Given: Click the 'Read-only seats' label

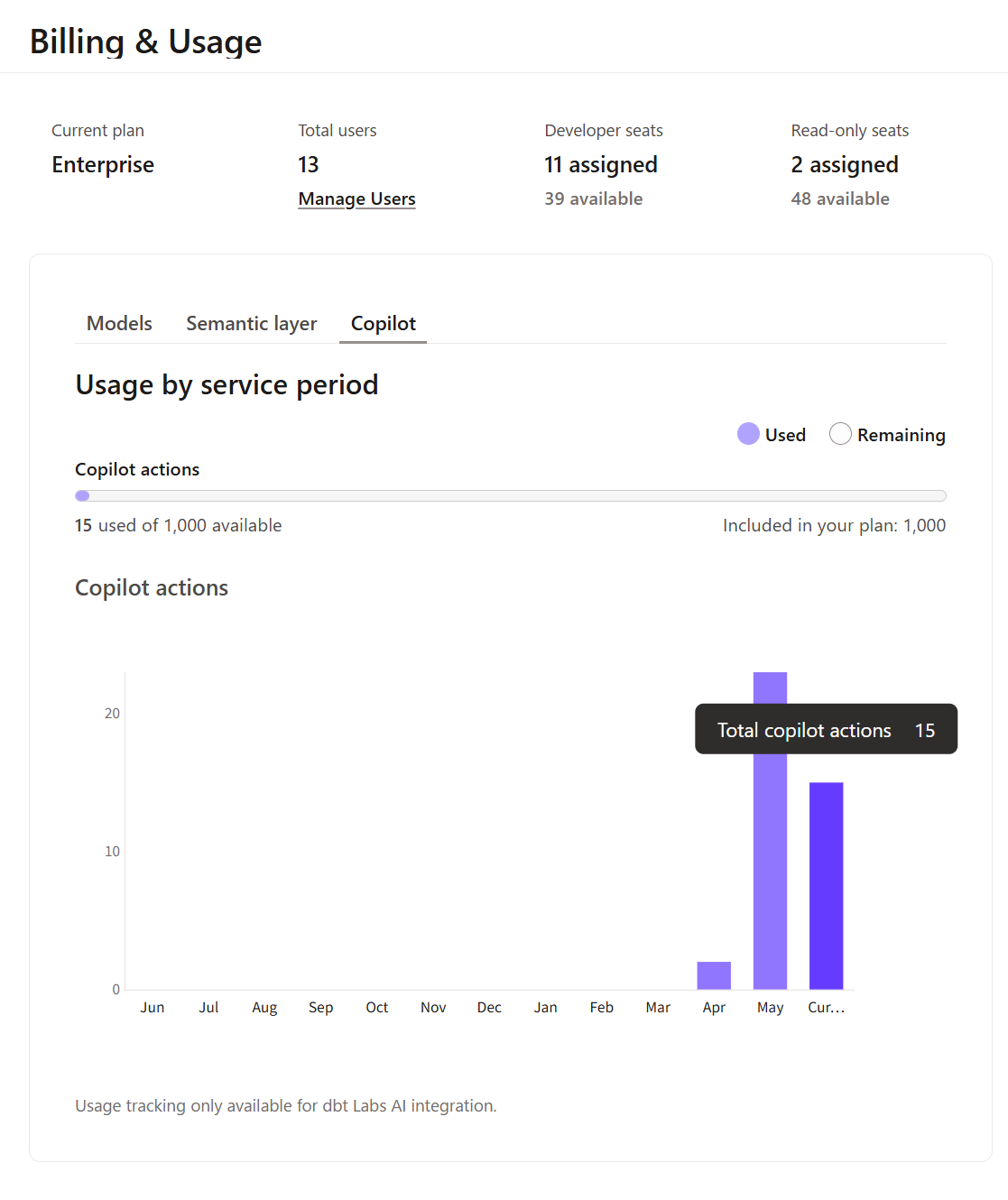Looking at the screenshot, I should [850, 130].
